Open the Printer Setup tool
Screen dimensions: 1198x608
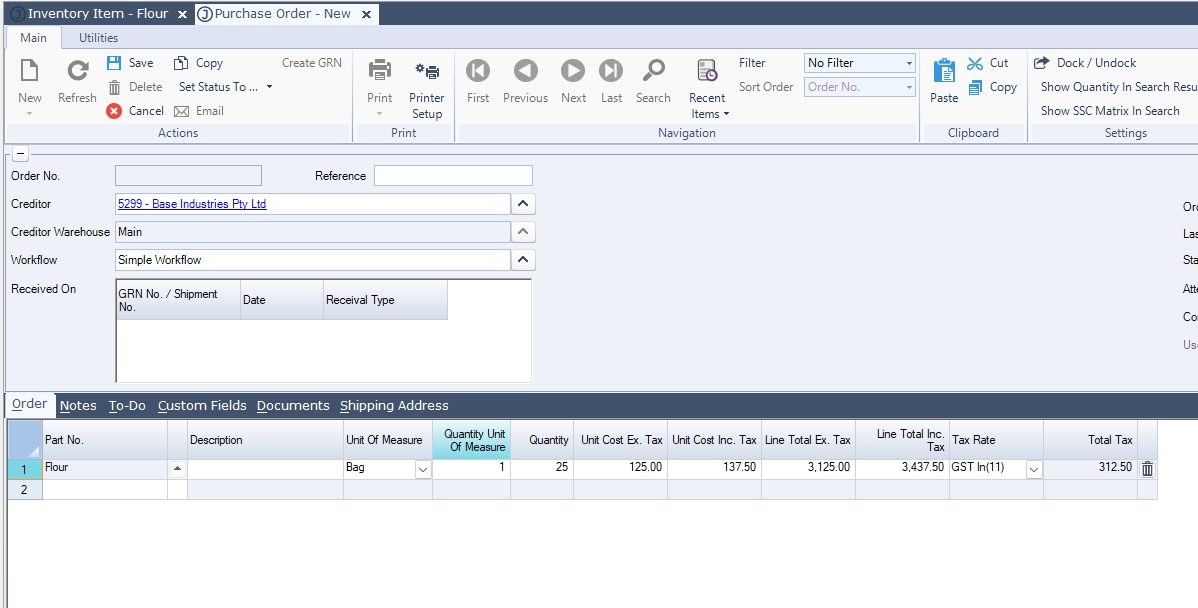click(x=427, y=72)
